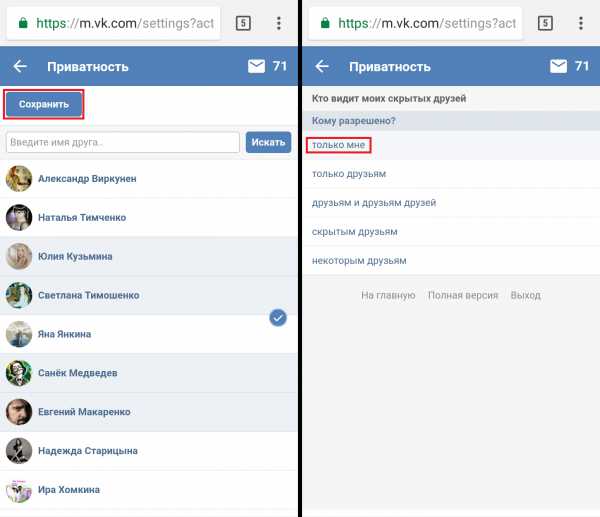Select "друзьям и друзьям друзей" option

coord(374,203)
